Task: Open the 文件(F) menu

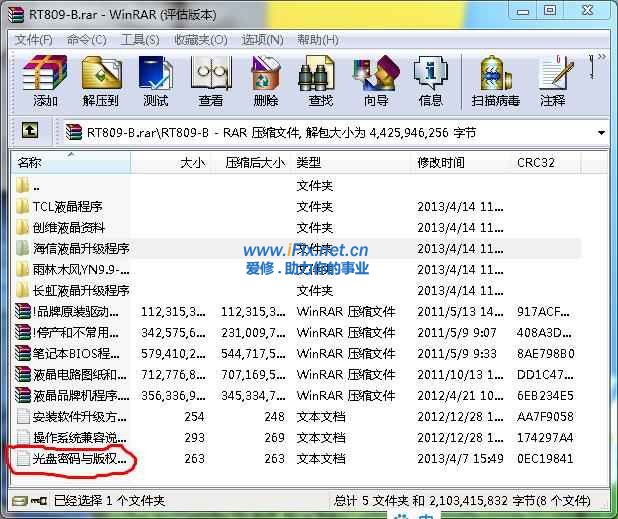Action: [34, 40]
